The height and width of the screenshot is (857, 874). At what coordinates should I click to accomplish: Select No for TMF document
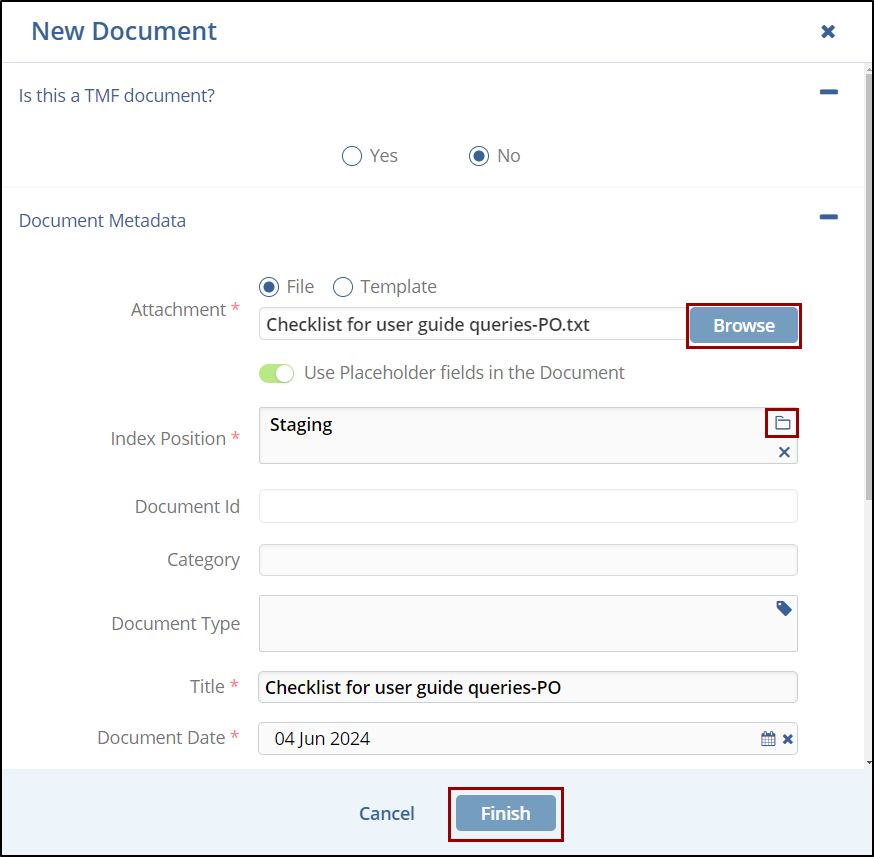pyautogui.click(x=479, y=156)
